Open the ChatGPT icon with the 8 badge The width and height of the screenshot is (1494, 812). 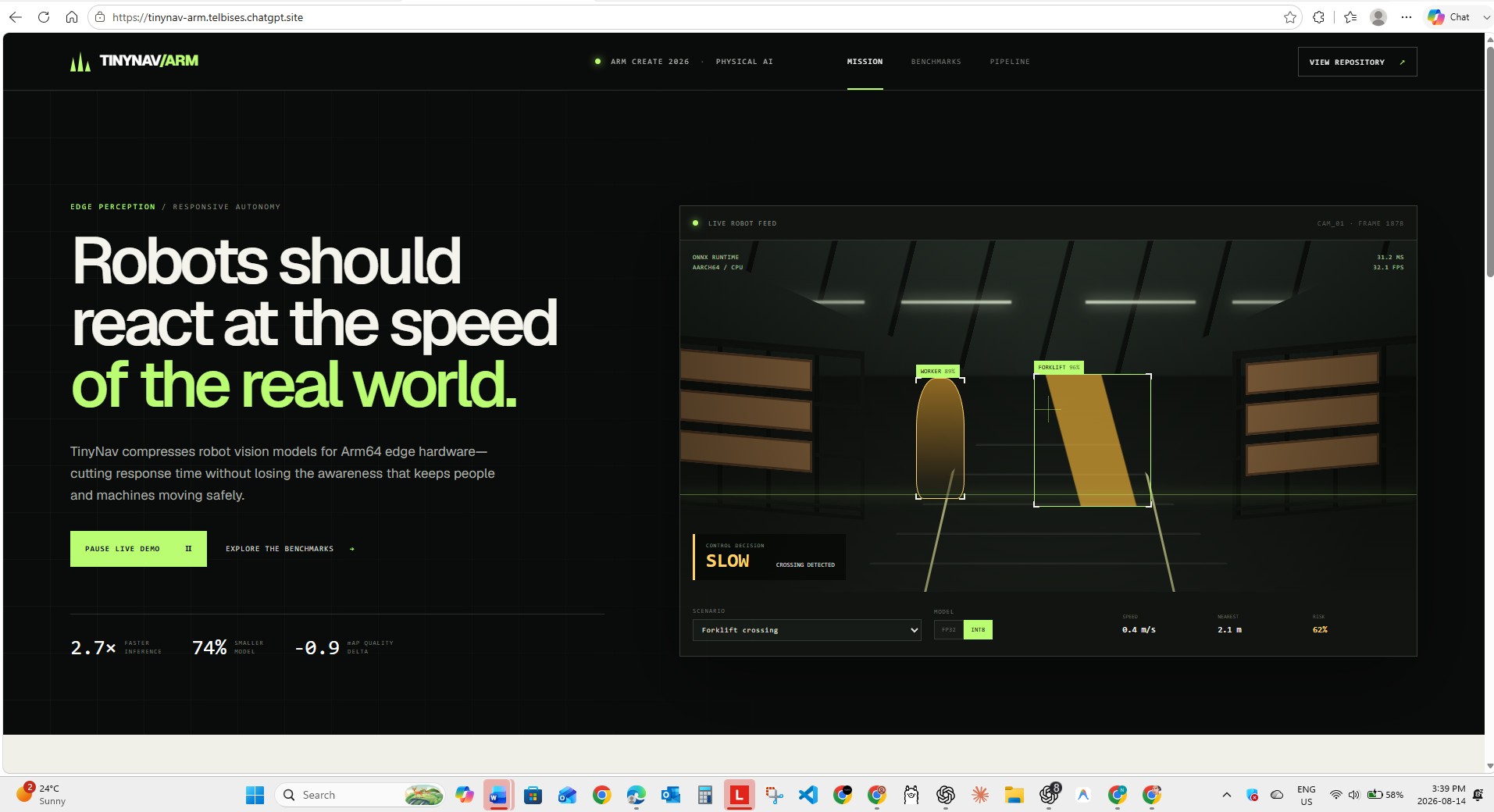point(1049,794)
